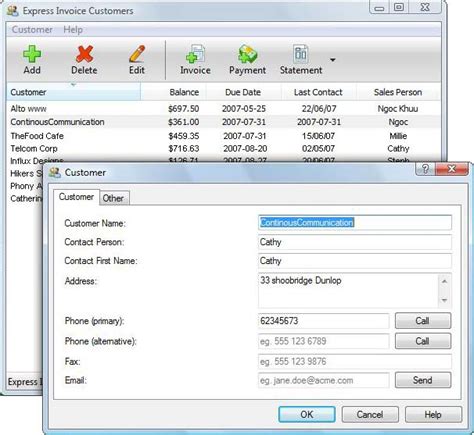Close the Customer dialog window

pos(452,169)
